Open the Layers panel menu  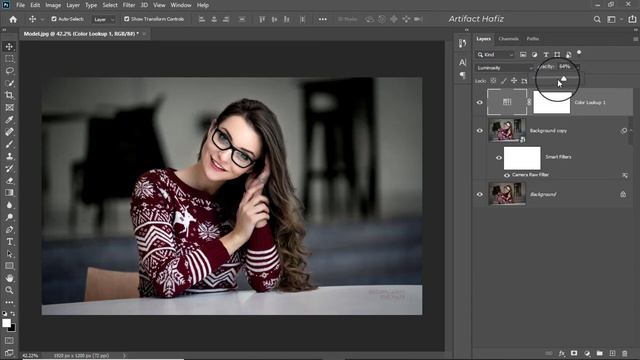click(x=636, y=39)
